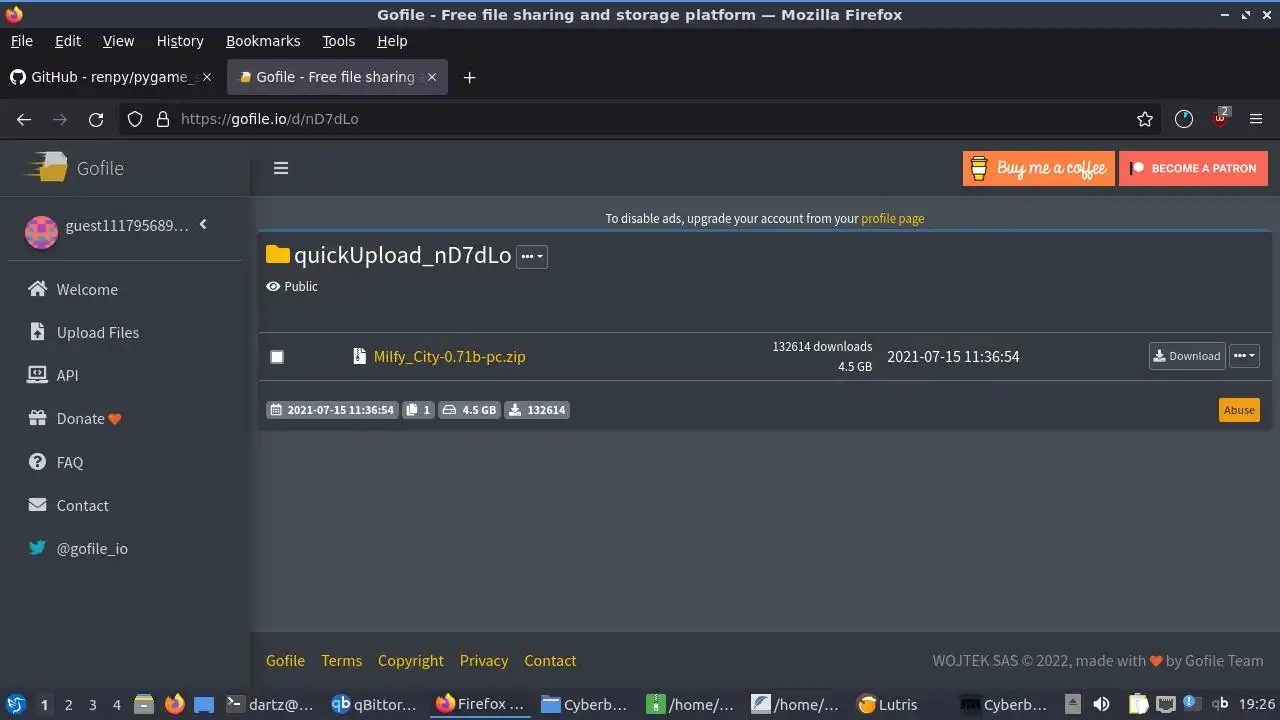Open the qBittorrent taskbar window
This screenshot has width=1280, height=720.
373,704
